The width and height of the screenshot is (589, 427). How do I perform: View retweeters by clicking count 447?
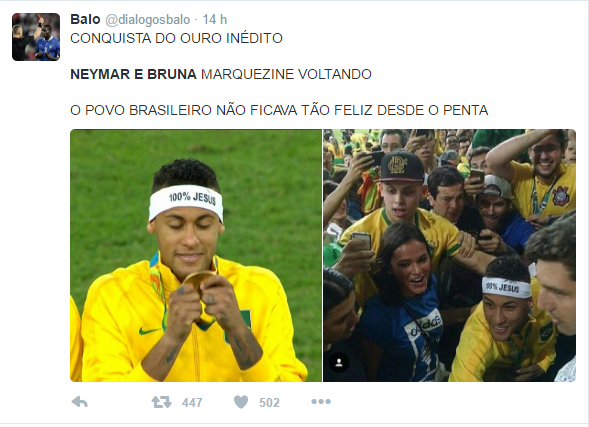[192, 403]
